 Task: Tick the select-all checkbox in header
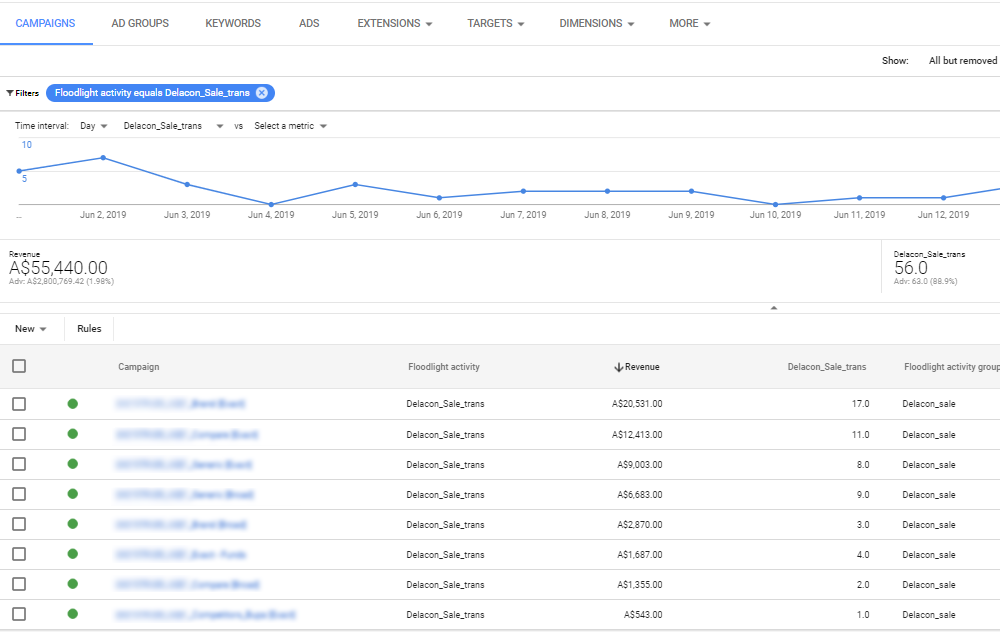[19, 366]
